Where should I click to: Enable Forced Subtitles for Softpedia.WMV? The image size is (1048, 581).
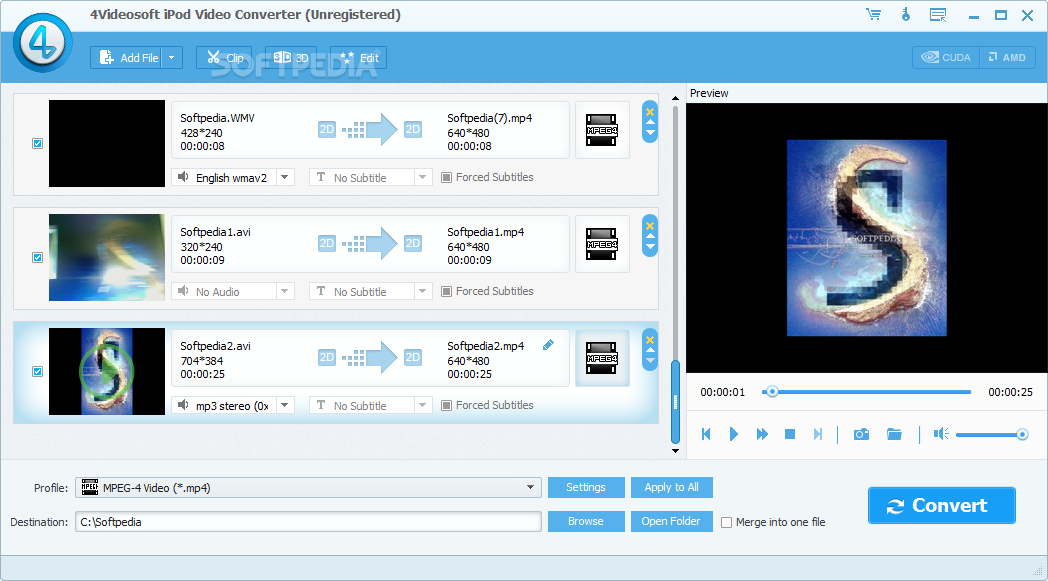point(446,177)
